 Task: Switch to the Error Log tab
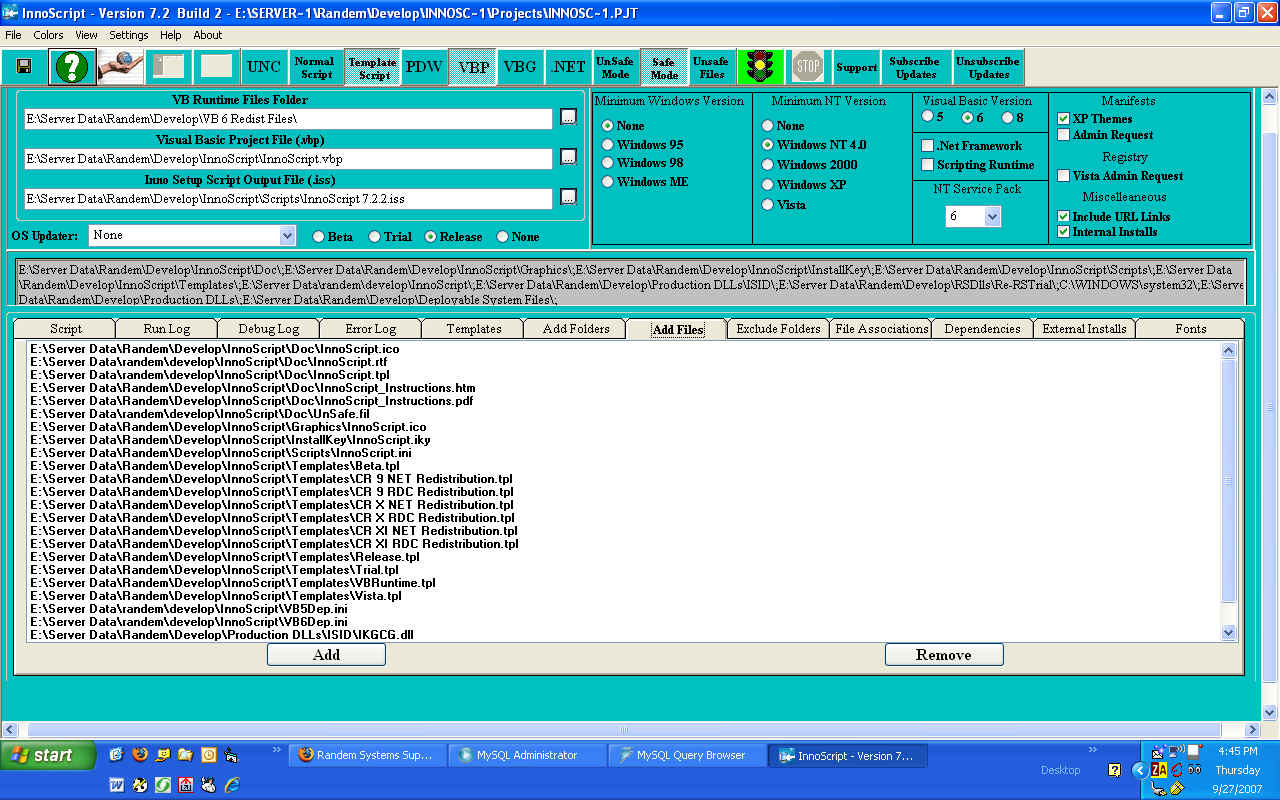371,328
